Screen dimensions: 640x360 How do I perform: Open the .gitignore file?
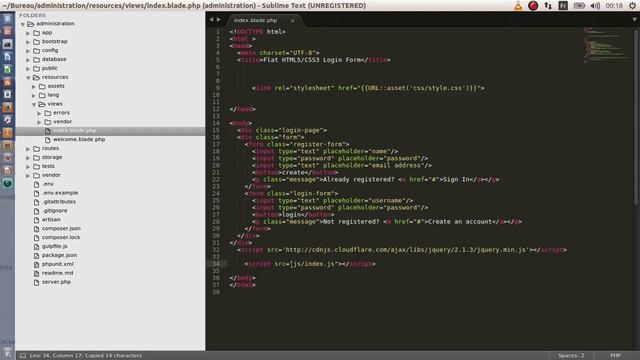55,211
